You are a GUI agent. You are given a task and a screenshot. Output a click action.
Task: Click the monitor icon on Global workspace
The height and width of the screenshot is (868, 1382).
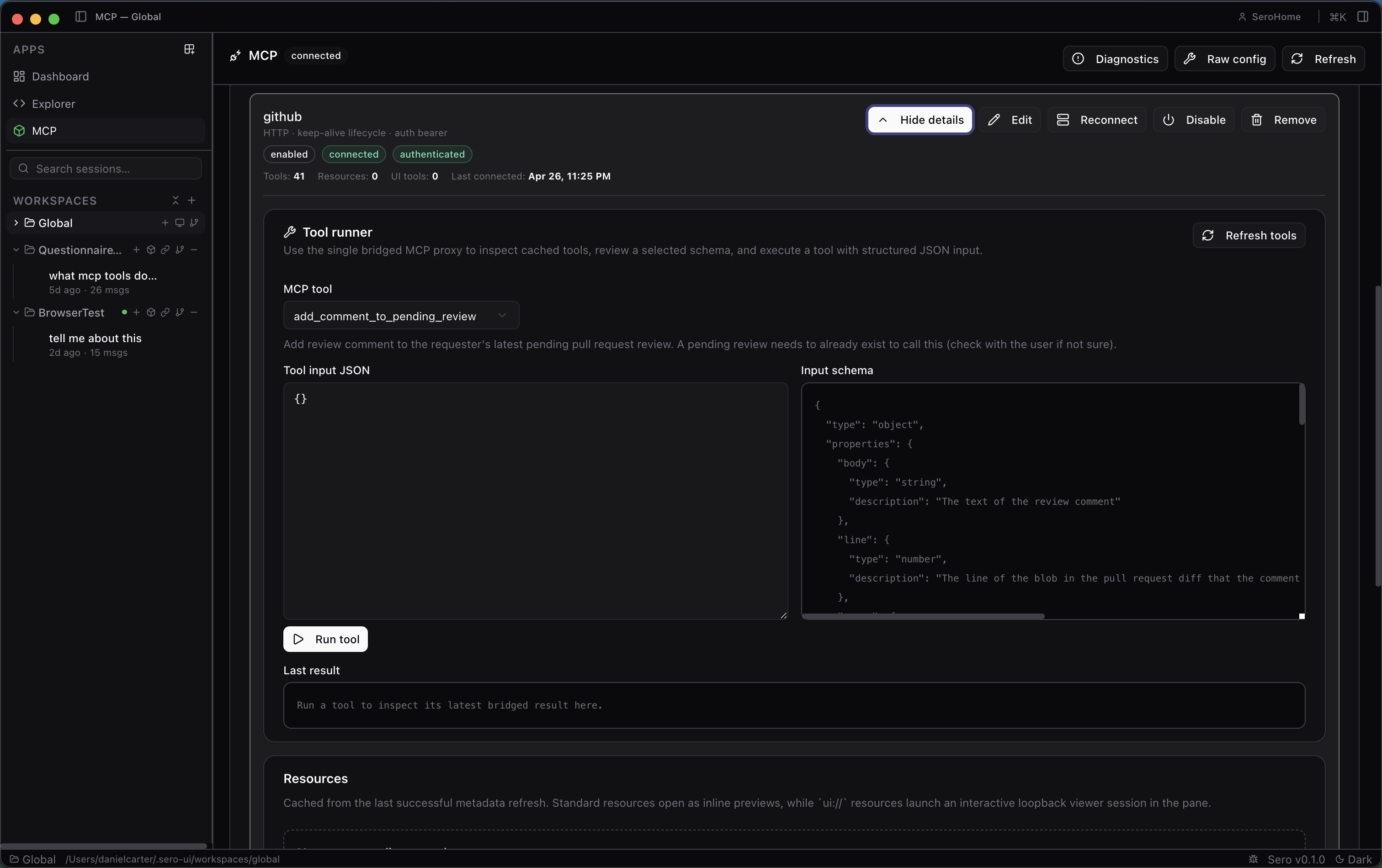[x=180, y=222]
